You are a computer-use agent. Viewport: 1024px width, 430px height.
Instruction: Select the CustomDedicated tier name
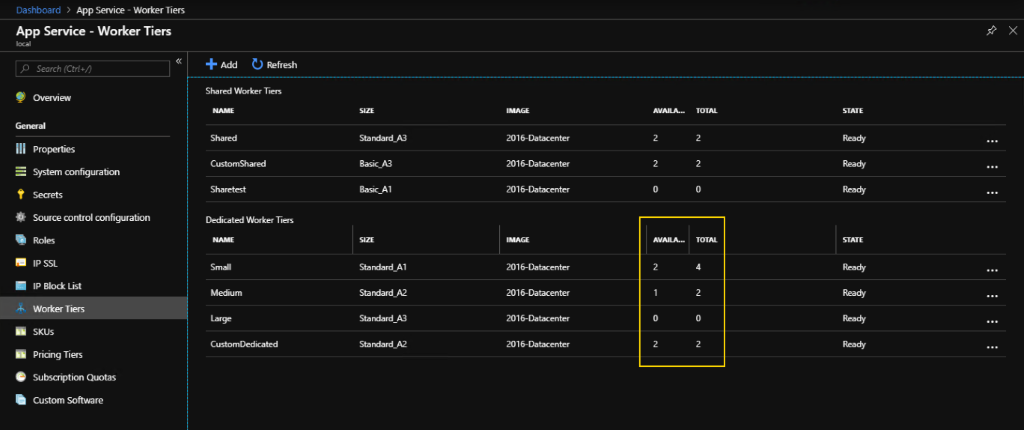[x=244, y=344]
